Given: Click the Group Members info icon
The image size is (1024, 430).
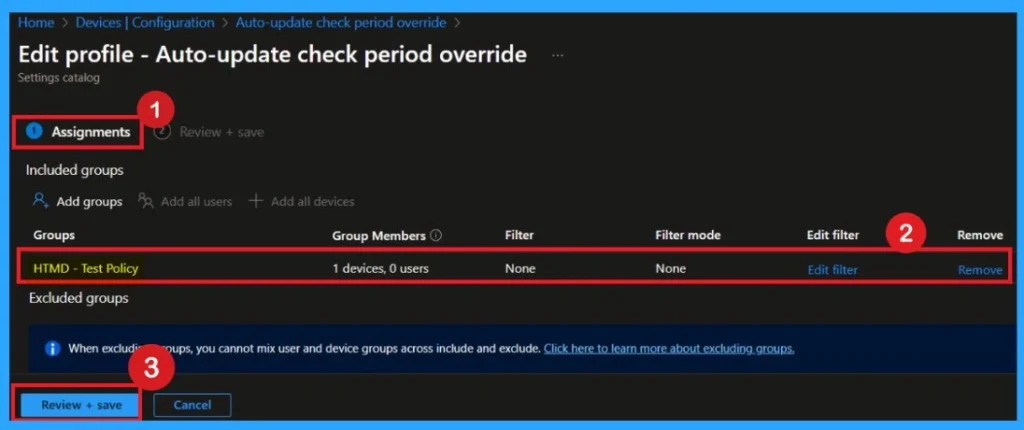Looking at the screenshot, I should pyautogui.click(x=436, y=235).
